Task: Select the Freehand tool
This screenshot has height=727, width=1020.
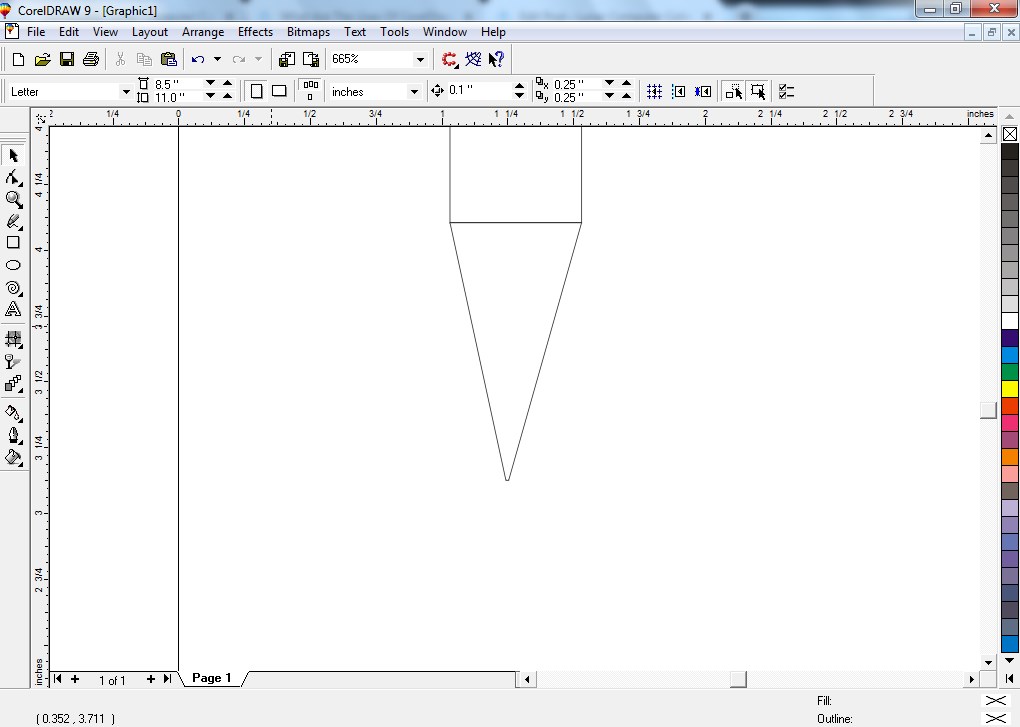Action: click(14, 221)
